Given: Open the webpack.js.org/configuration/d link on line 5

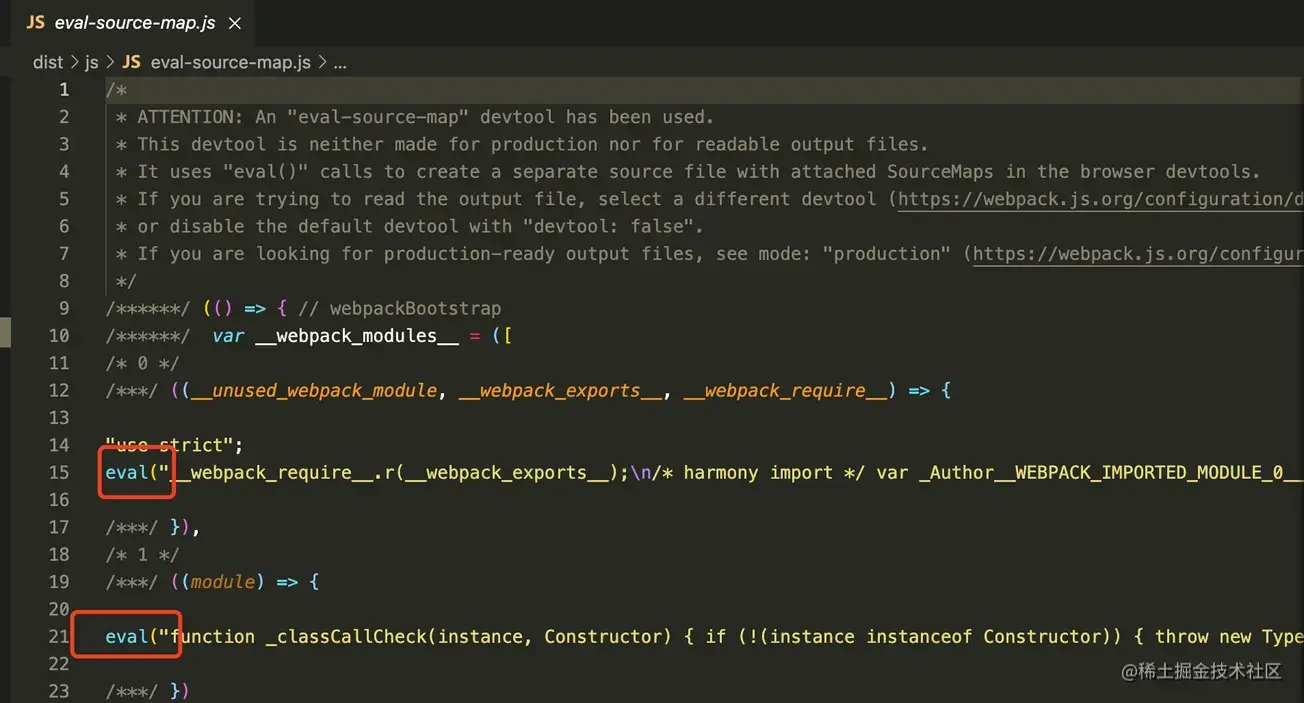Looking at the screenshot, I should (x=1101, y=199).
